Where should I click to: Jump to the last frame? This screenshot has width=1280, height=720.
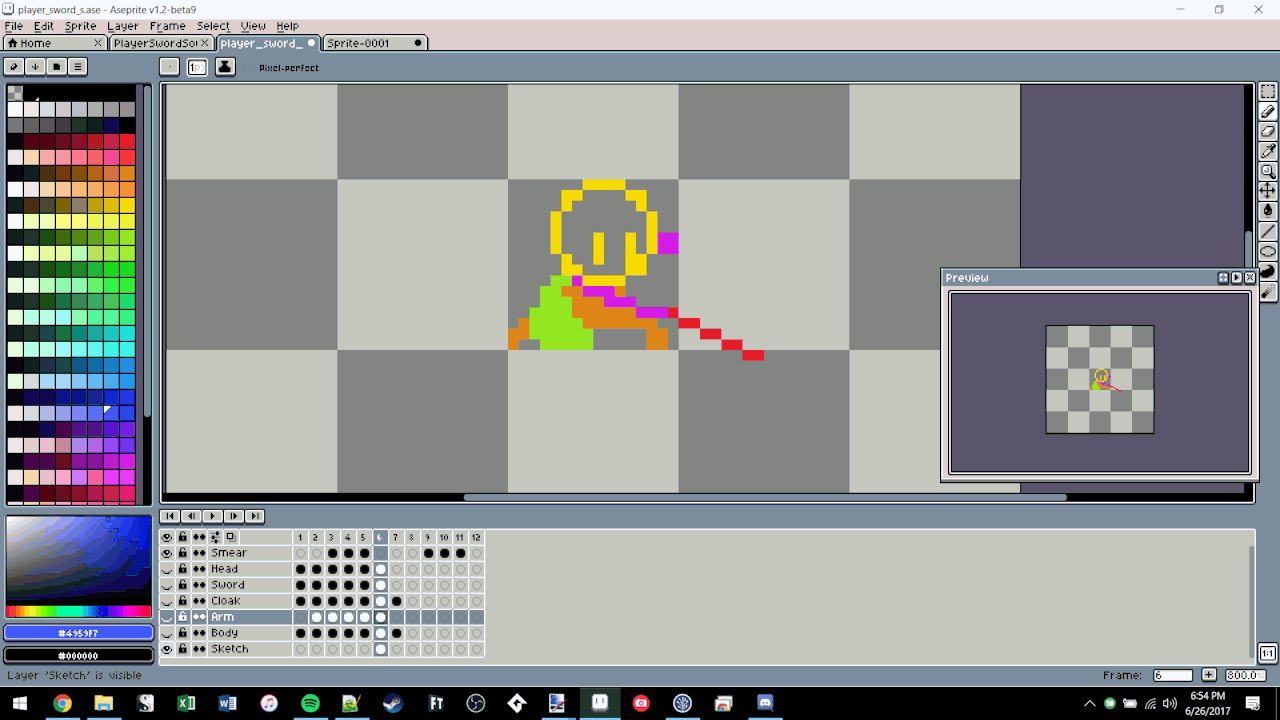255,516
